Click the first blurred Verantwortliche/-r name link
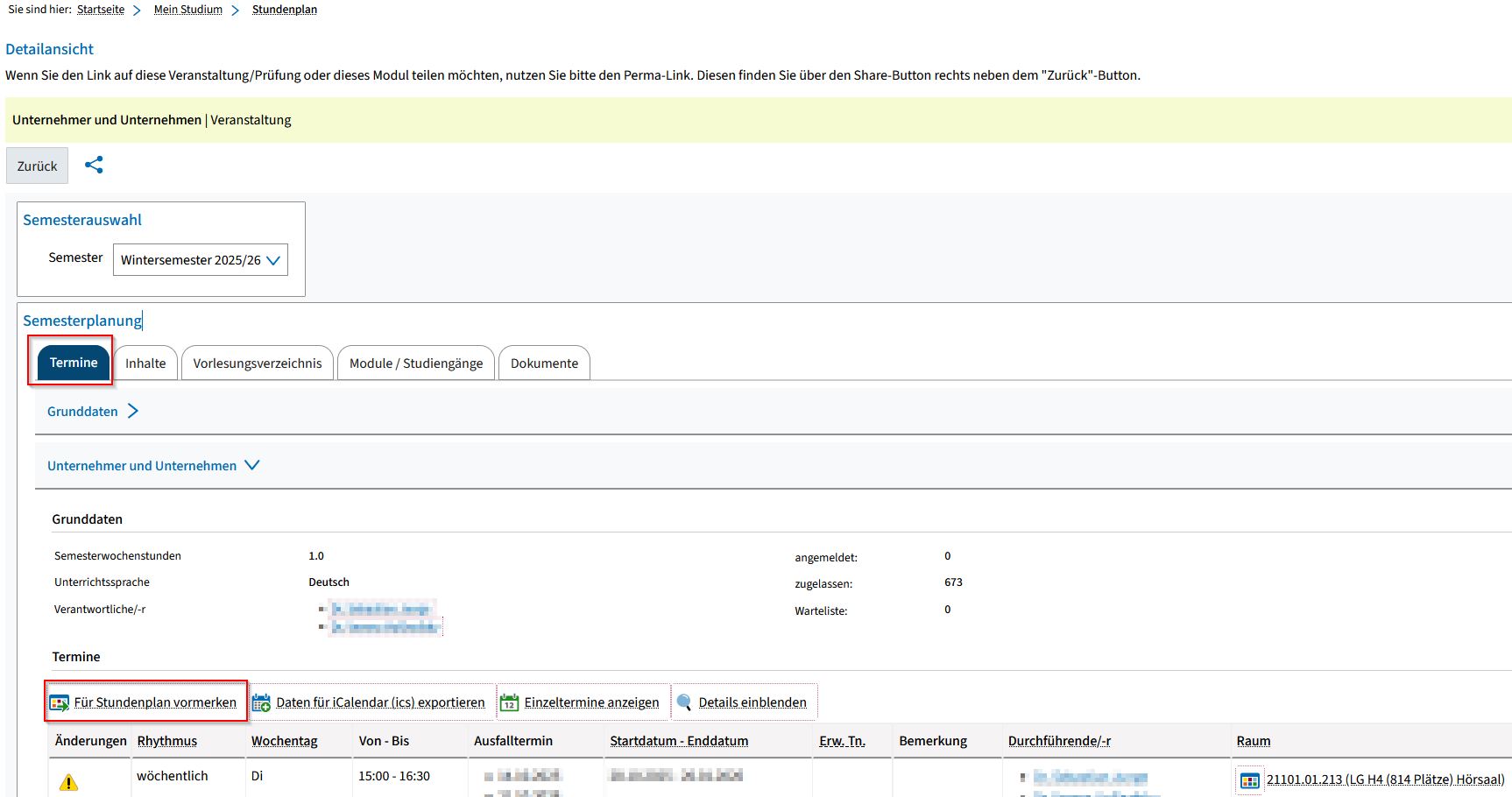1512x797 pixels. coord(381,609)
